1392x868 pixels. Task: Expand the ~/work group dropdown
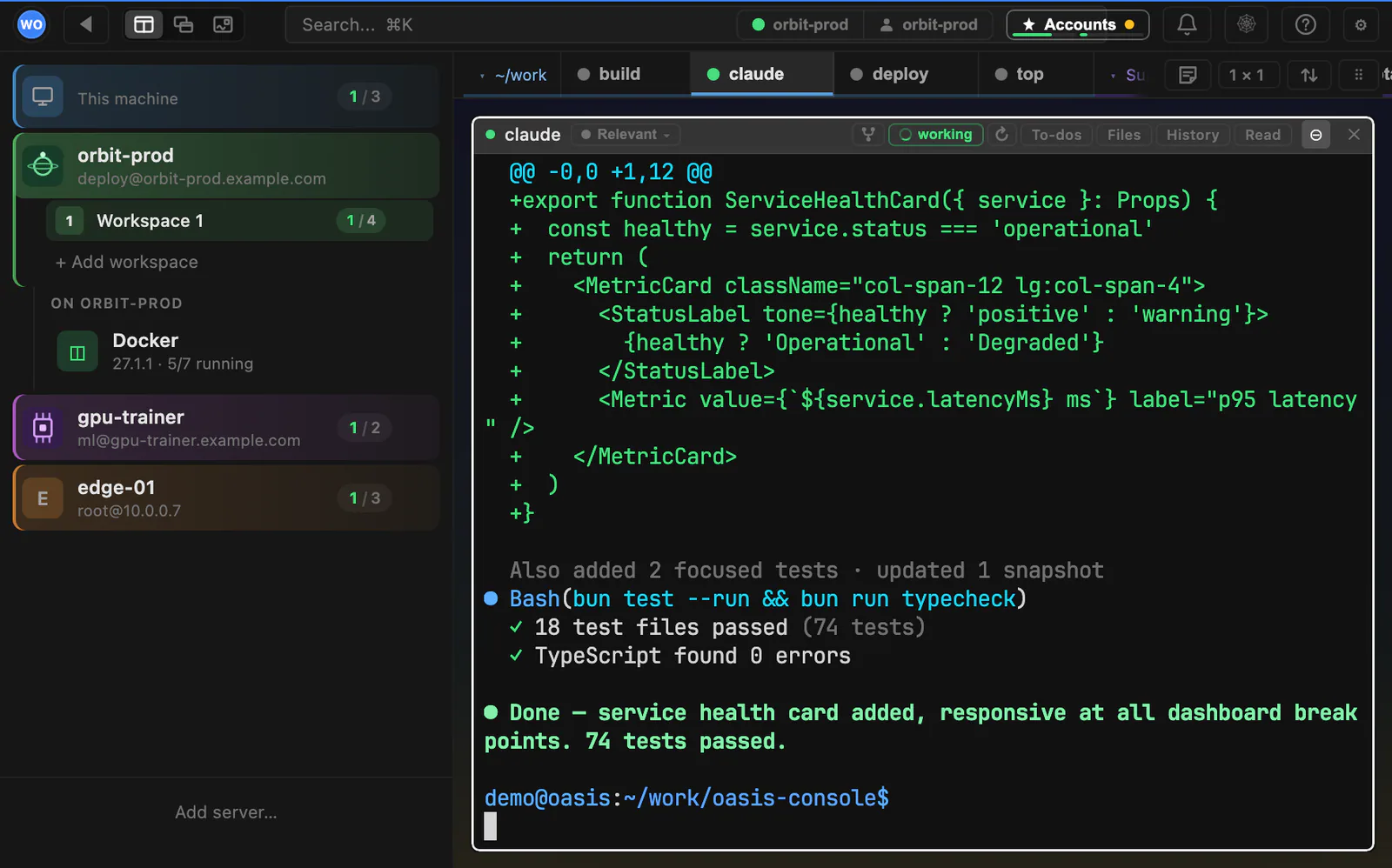(x=513, y=76)
